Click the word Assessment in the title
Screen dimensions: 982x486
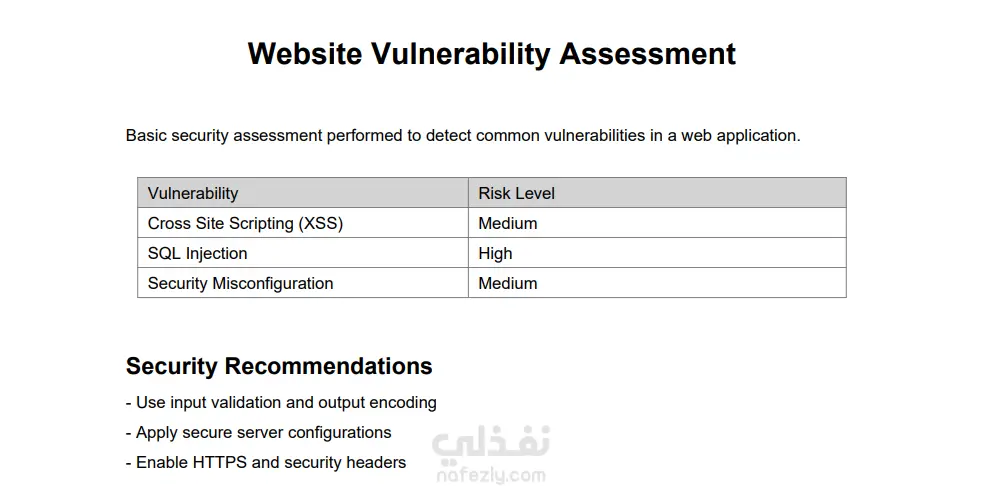pos(648,54)
